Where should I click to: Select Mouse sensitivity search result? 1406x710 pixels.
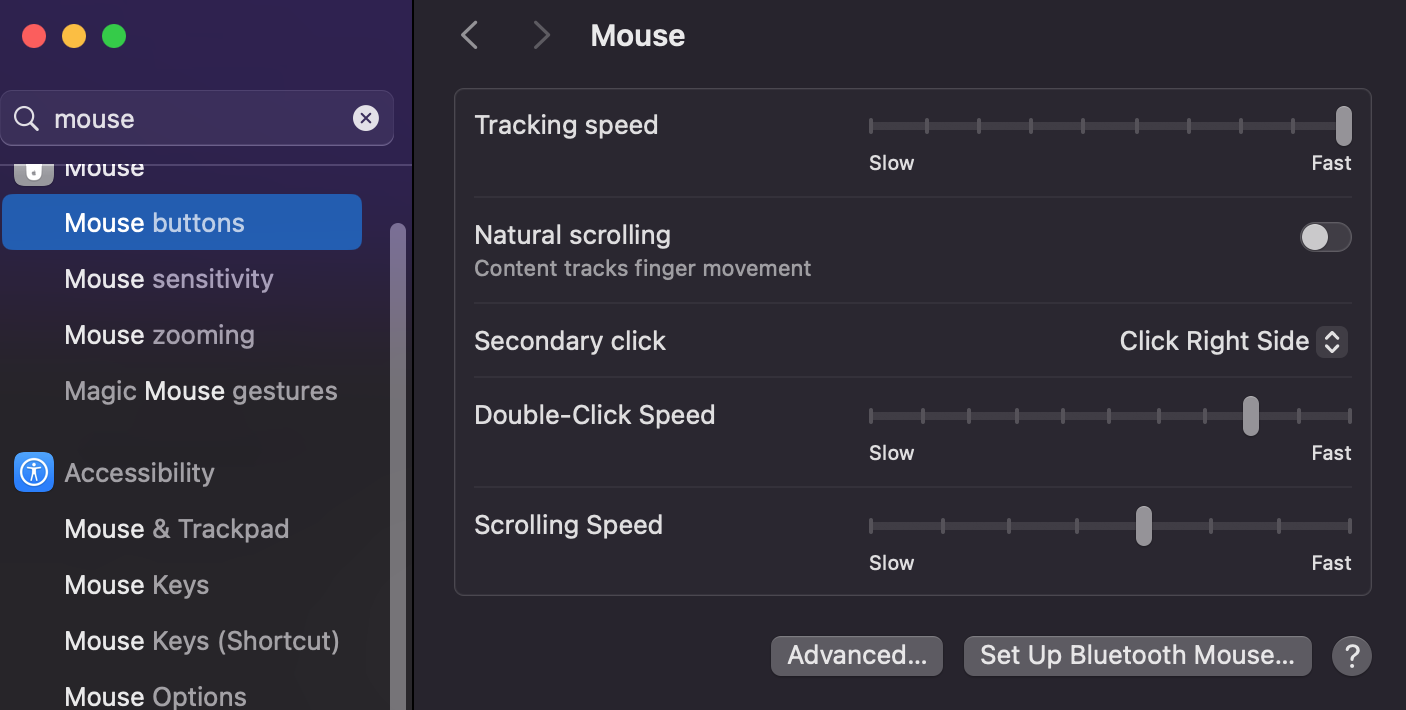pyautogui.click(x=169, y=279)
